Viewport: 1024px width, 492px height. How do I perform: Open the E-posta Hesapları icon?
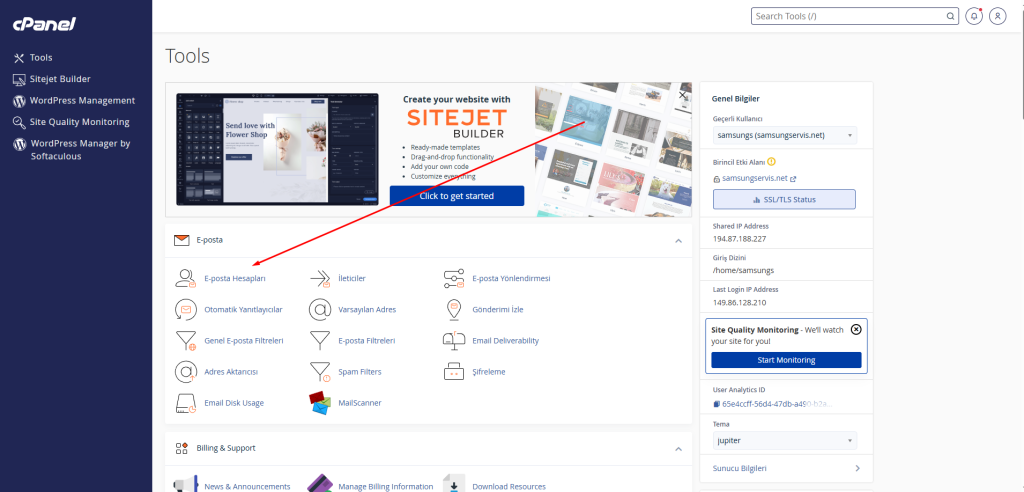(186, 278)
